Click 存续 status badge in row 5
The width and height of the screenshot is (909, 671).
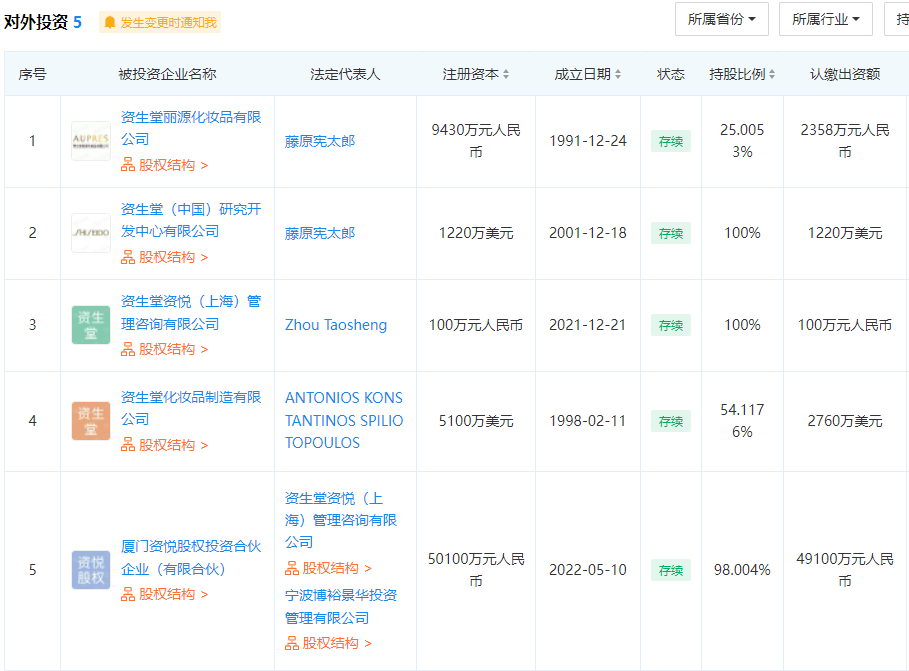671,571
